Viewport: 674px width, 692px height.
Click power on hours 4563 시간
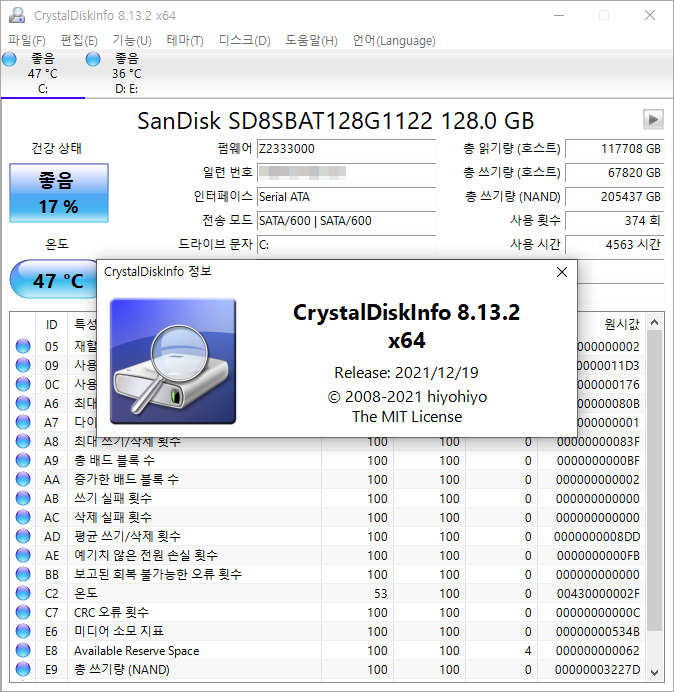point(614,244)
